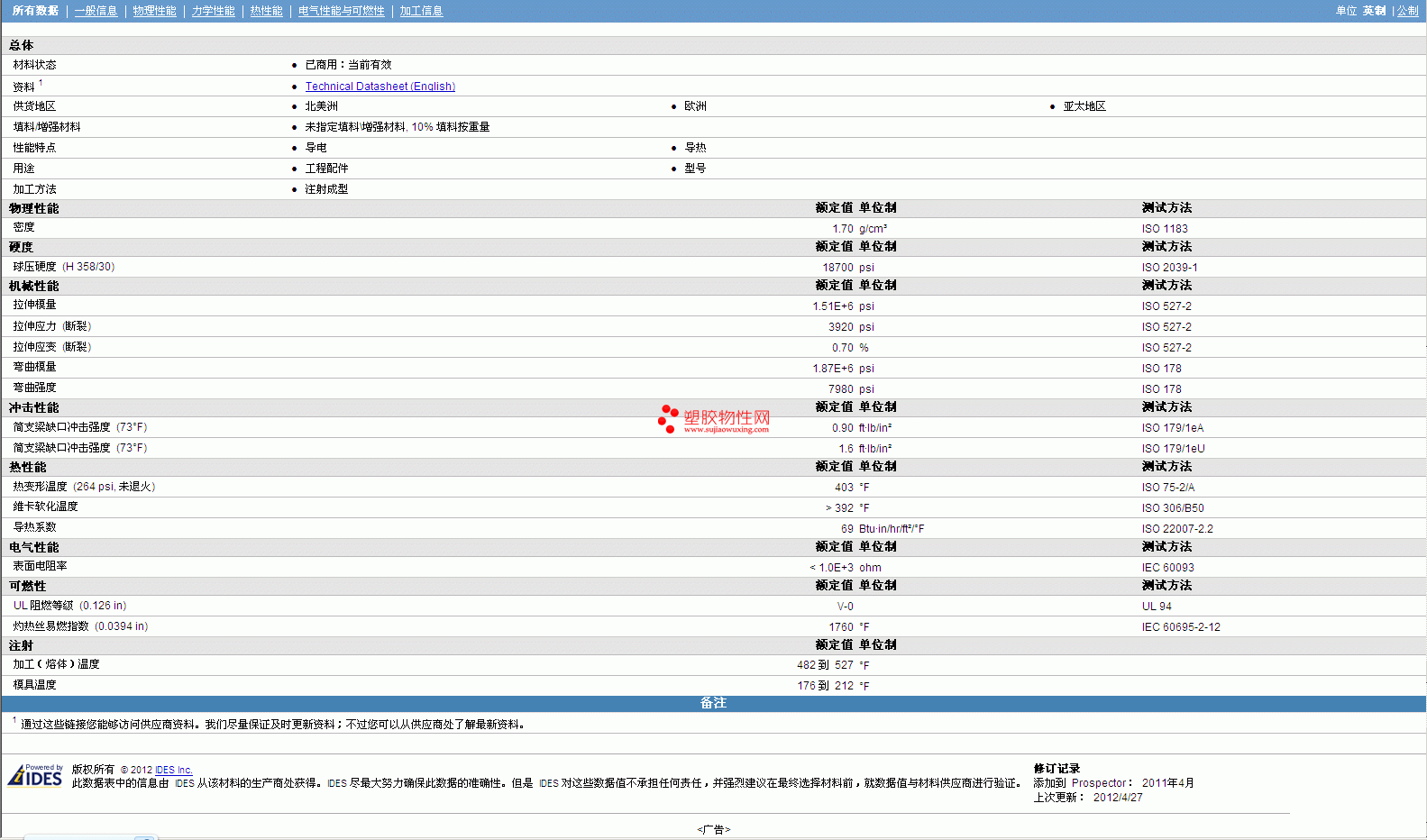Switch units to 公制 (metric)

[x=1407, y=11]
